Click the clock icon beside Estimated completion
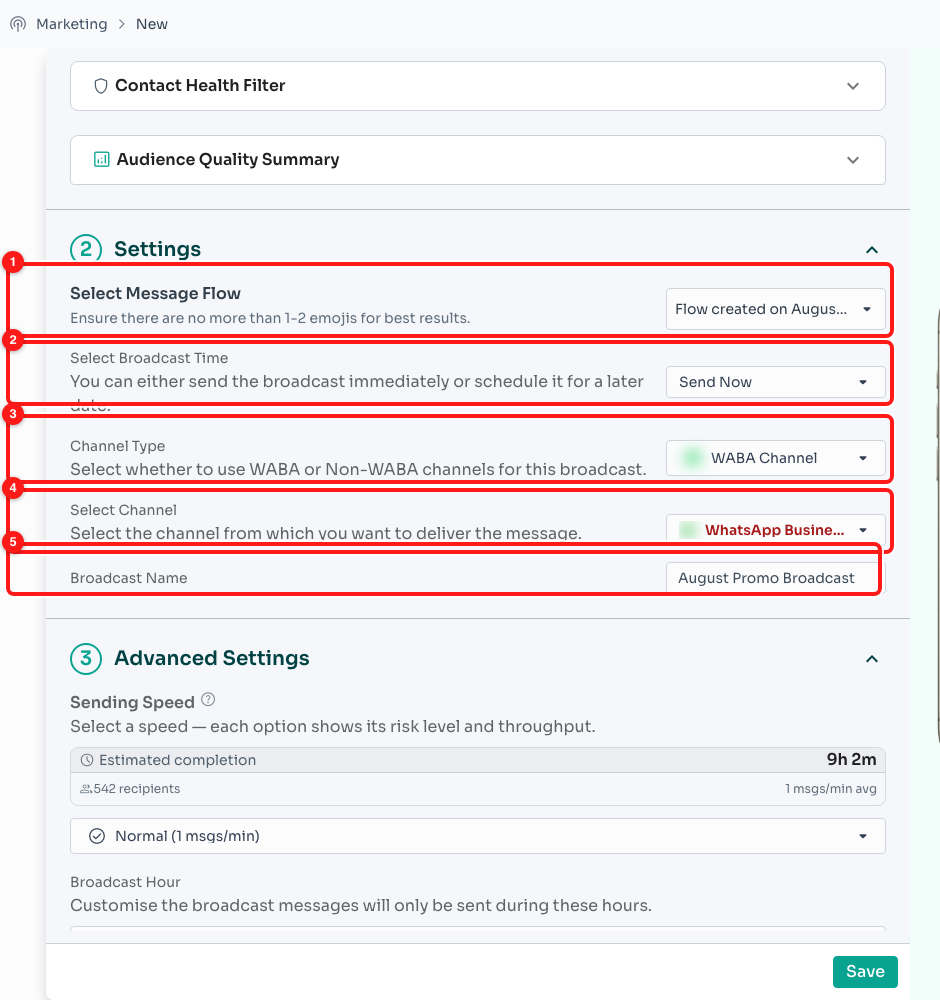The width and height of the screenshot is (940, 1000). (87, 760)
